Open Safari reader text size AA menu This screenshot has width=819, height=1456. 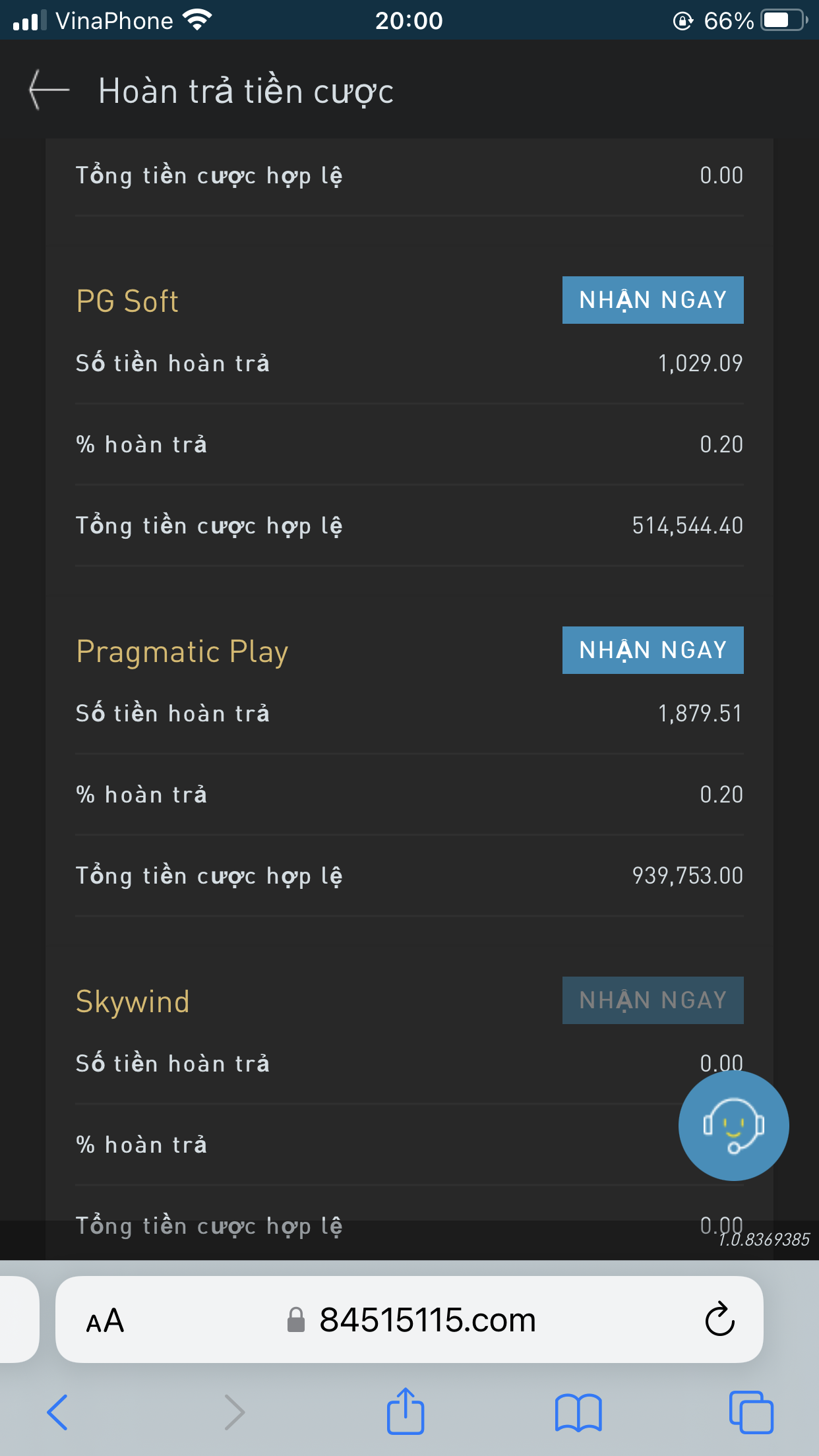coord(105,1321)
